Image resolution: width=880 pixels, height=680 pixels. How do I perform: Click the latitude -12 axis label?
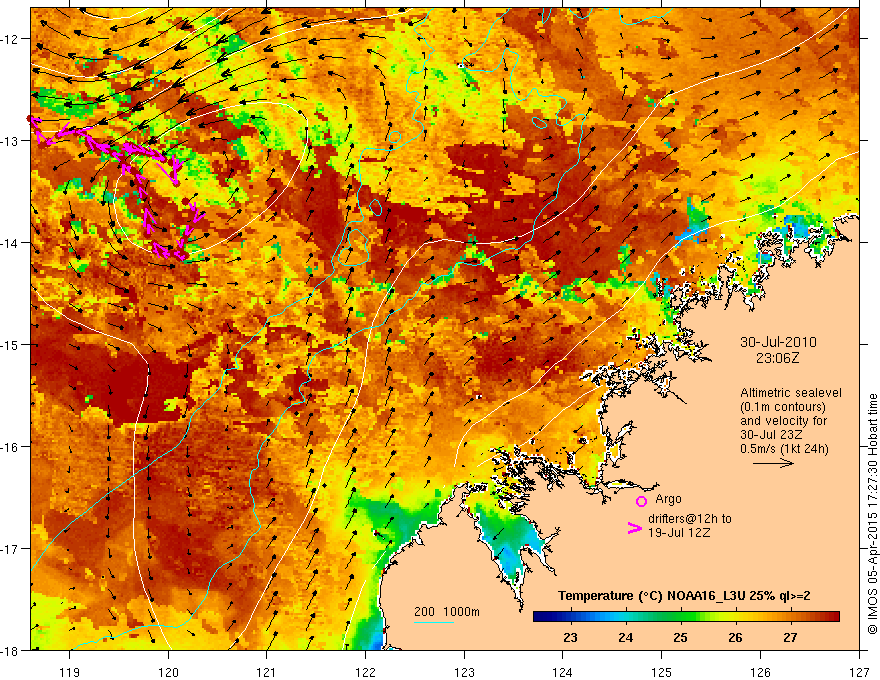coord(11,39)
